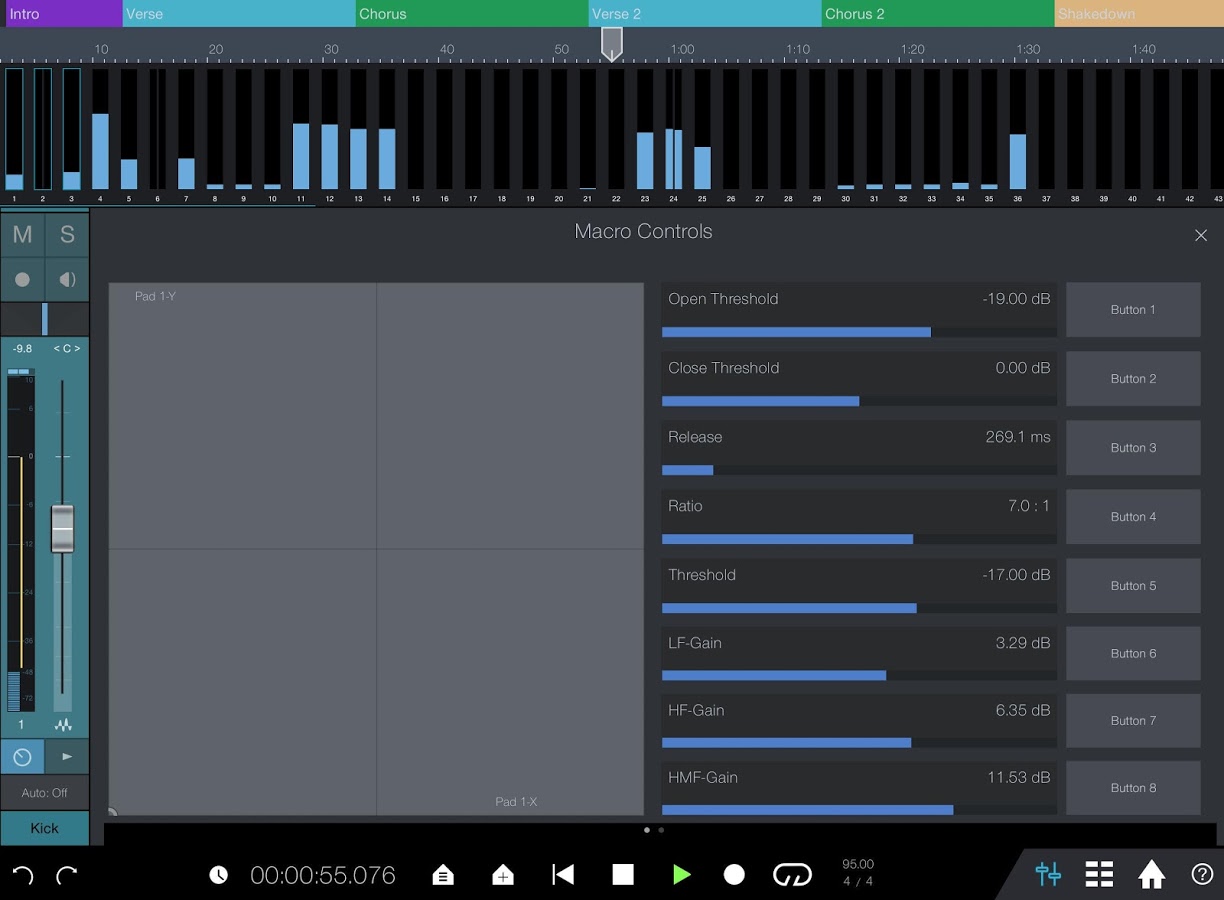Record-arm the Kick channel

[x=22, y=279]
